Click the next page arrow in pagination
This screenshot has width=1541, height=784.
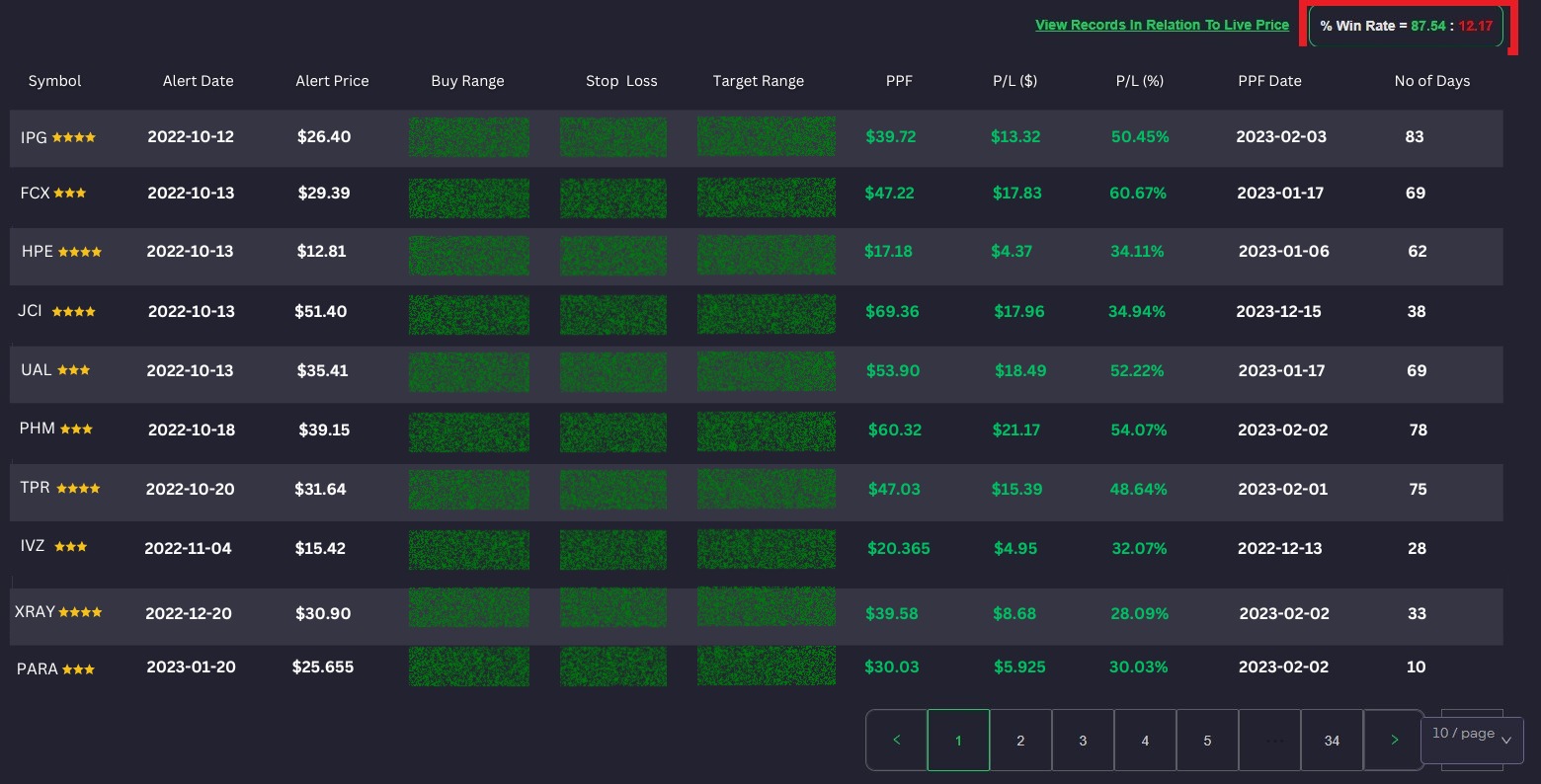pyautogui.click(x=1394, y=741)
